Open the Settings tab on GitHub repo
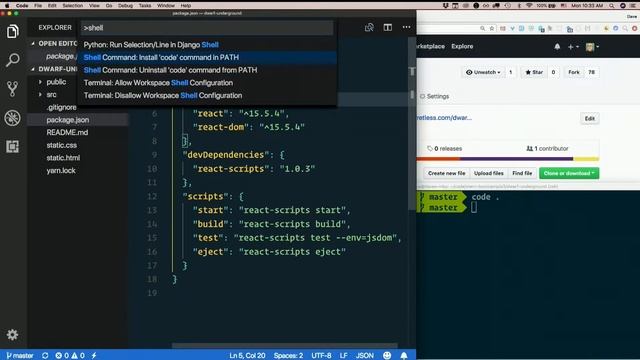Viewport: 640px width, 360px height. pyautogui.click(x=434, y=96)
